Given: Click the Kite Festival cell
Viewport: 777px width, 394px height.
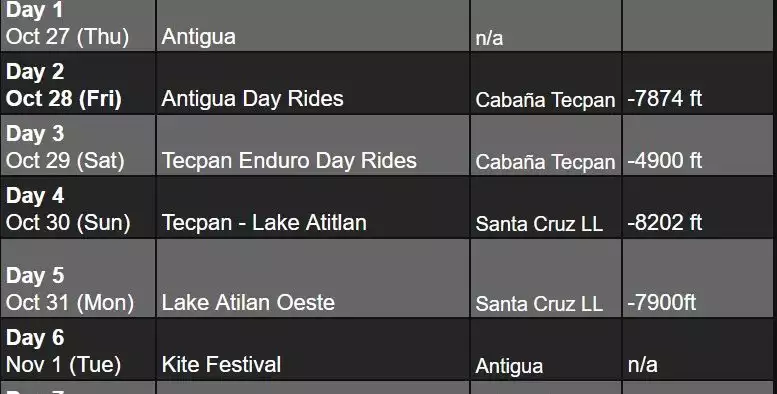Looking at the screenshot, I should click(313, 349).
